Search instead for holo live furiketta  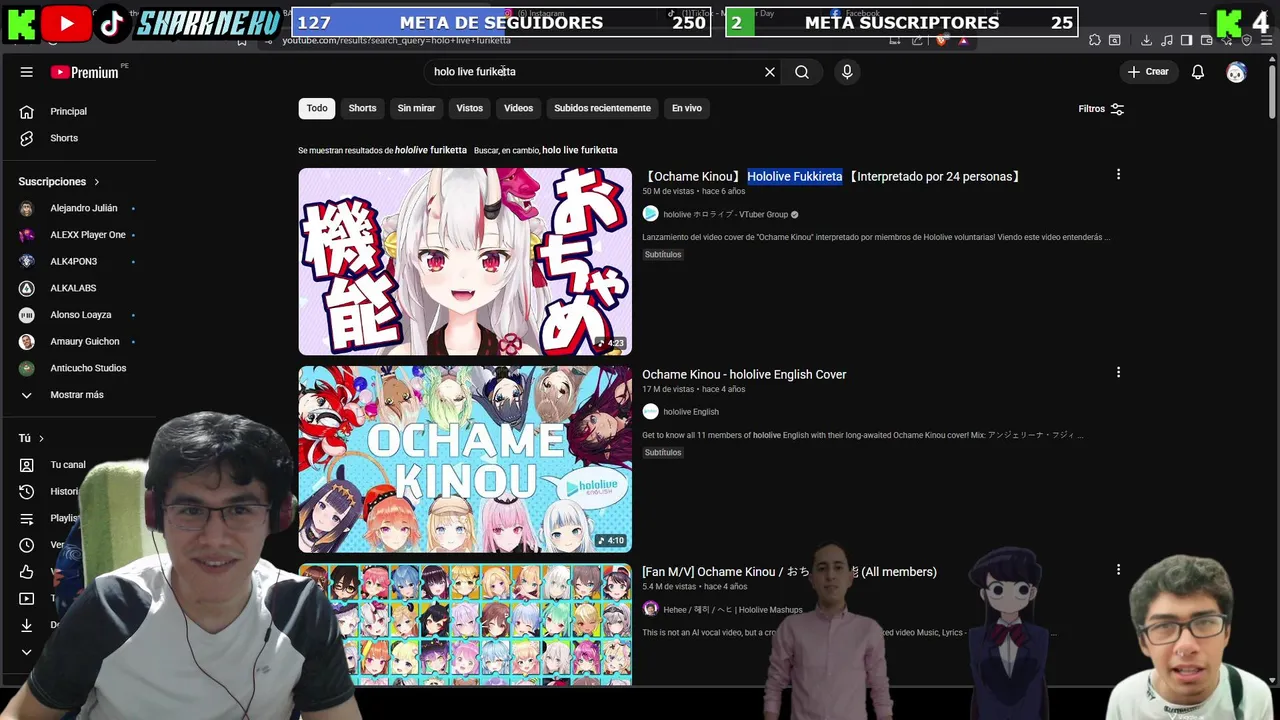(x=579, y=150)
